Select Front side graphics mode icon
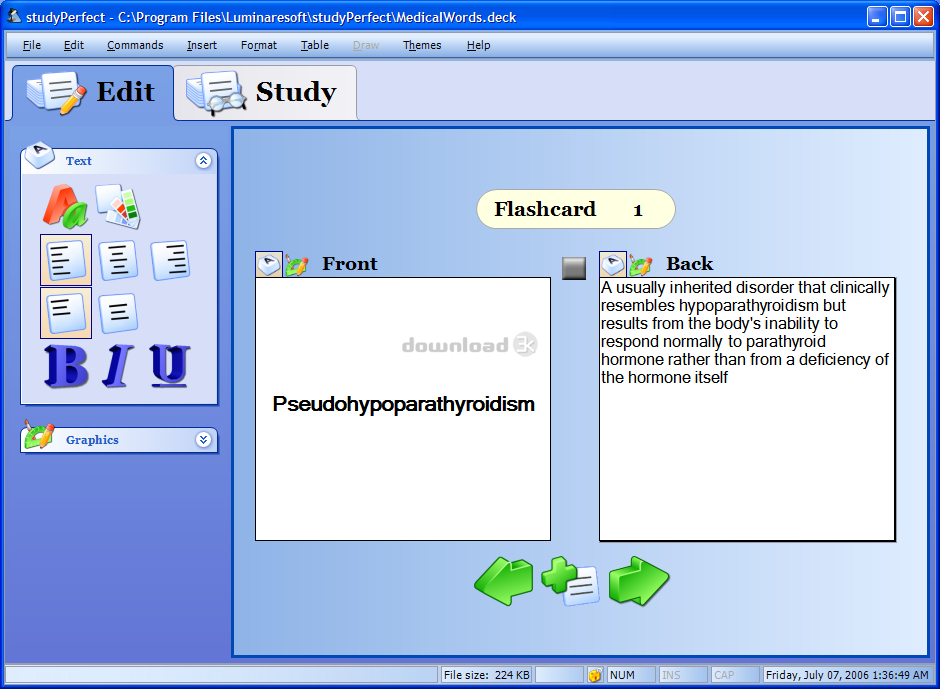Screen dimensions: 940x689 coord(296,264)
